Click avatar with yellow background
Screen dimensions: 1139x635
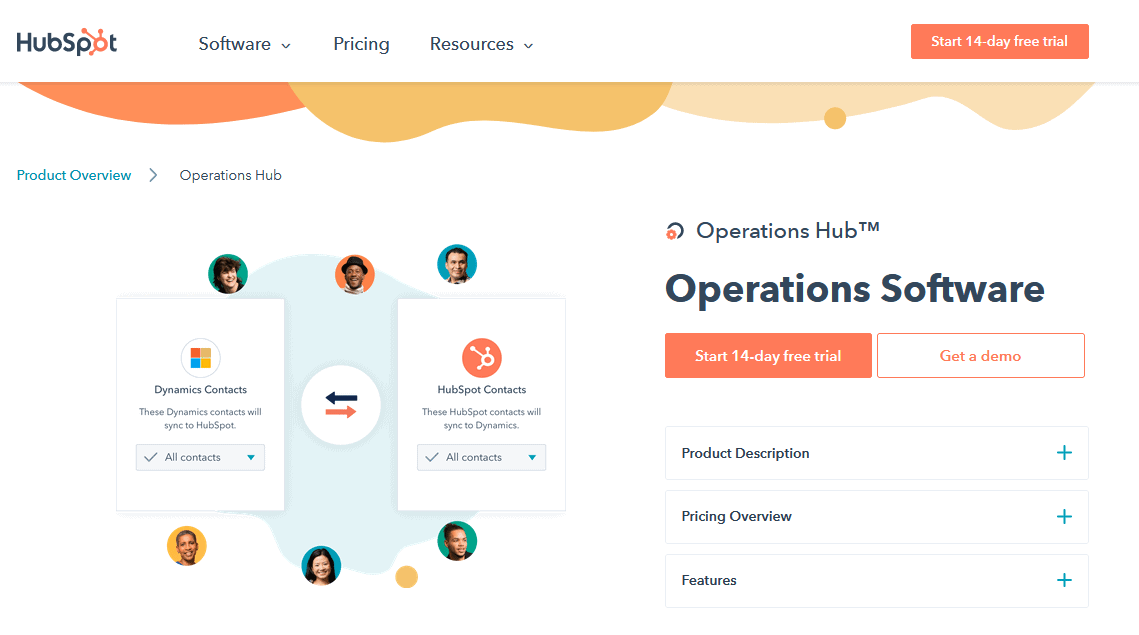pyautogui.click(x=187, y=546)
